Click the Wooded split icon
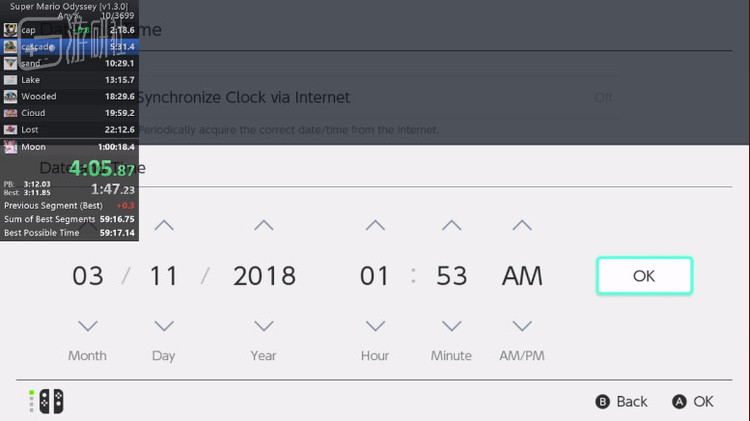The width and height of the screenshot is (750, 421). point(11,96)
